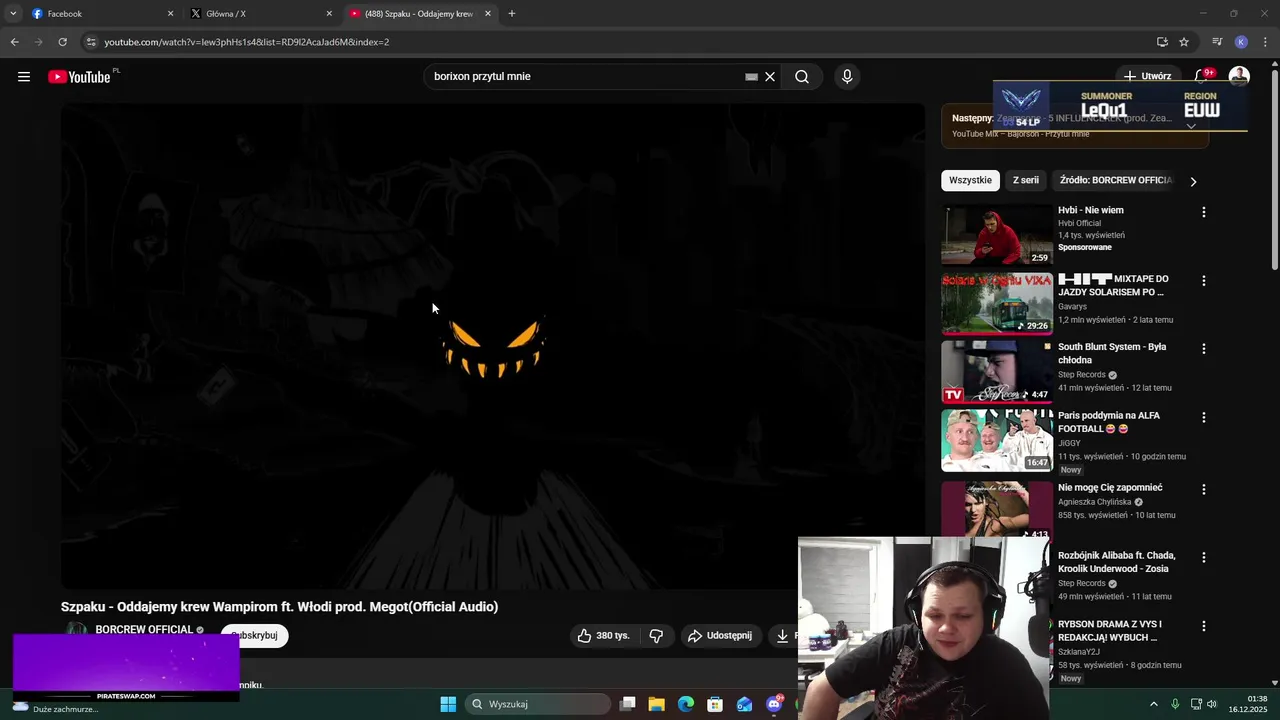Open the YouTube hamburger guide menu
Viewport: 1280px width, 720px height.
tap(24, 76)
